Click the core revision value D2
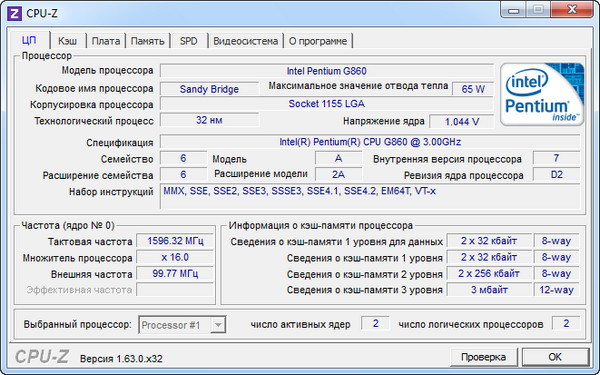Screen dimensions: 600x375 [556, 174]
